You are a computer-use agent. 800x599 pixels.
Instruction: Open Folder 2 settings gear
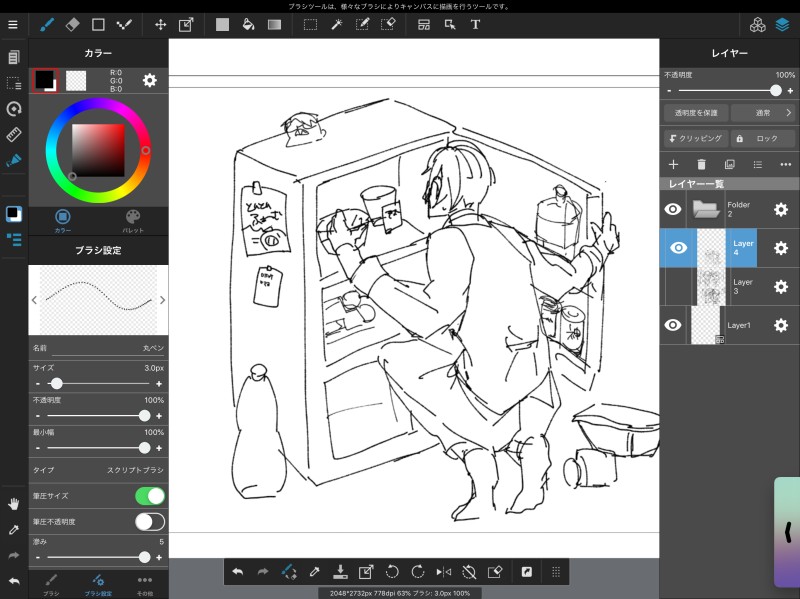pos(781,209)
